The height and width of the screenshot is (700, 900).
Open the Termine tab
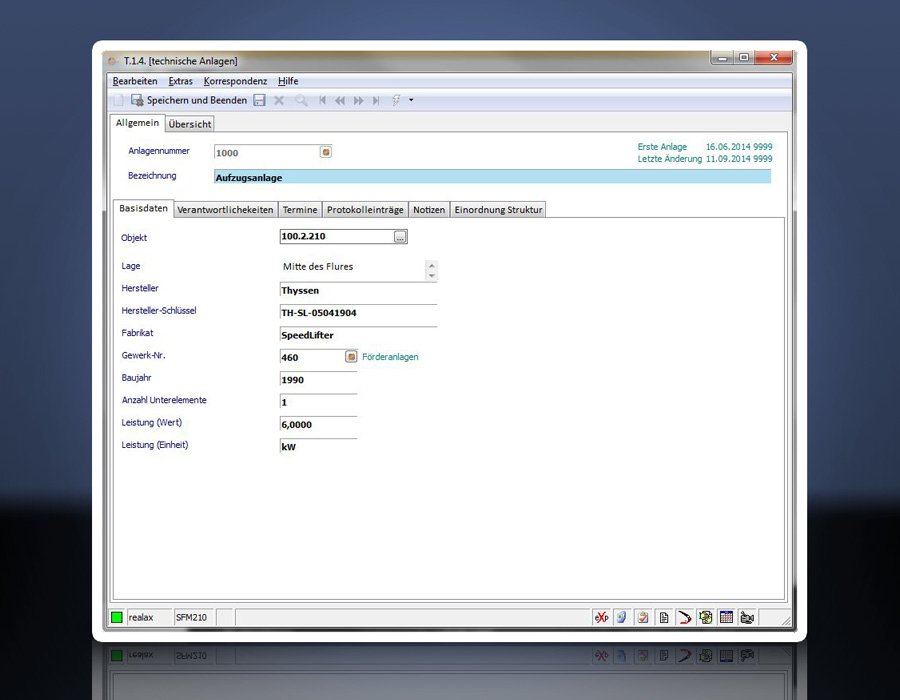click(300, 209)
